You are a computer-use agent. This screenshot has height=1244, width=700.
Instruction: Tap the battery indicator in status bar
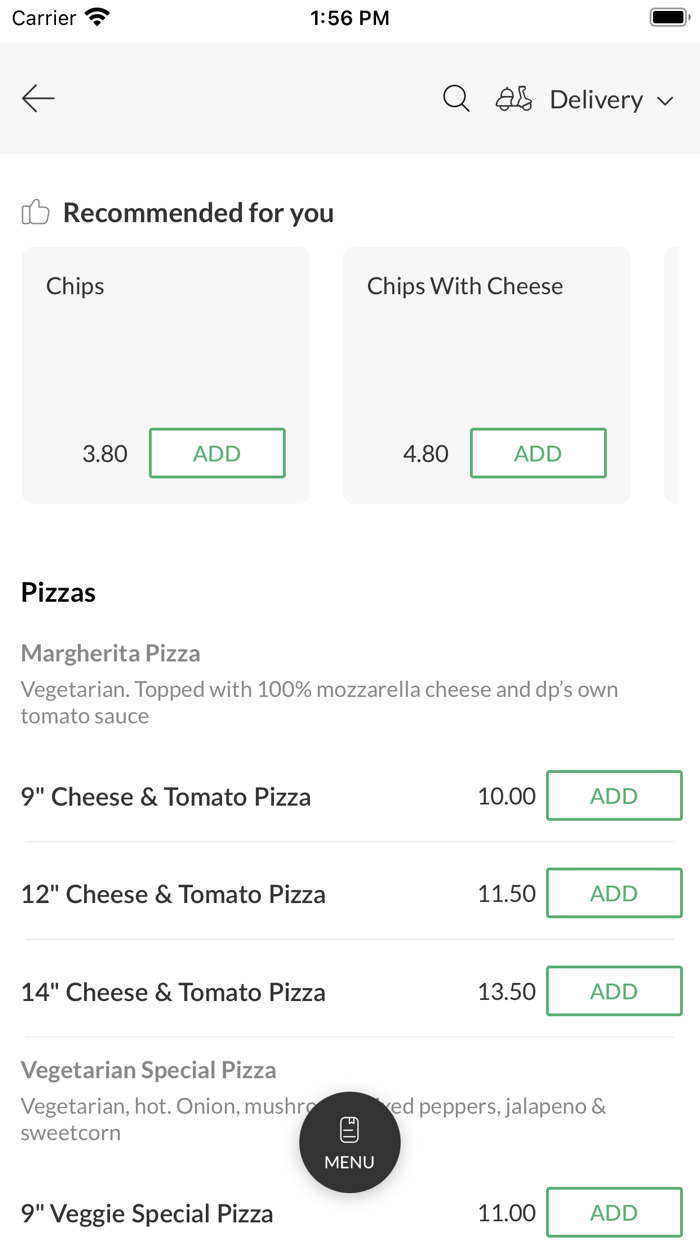tap(668, 16)
